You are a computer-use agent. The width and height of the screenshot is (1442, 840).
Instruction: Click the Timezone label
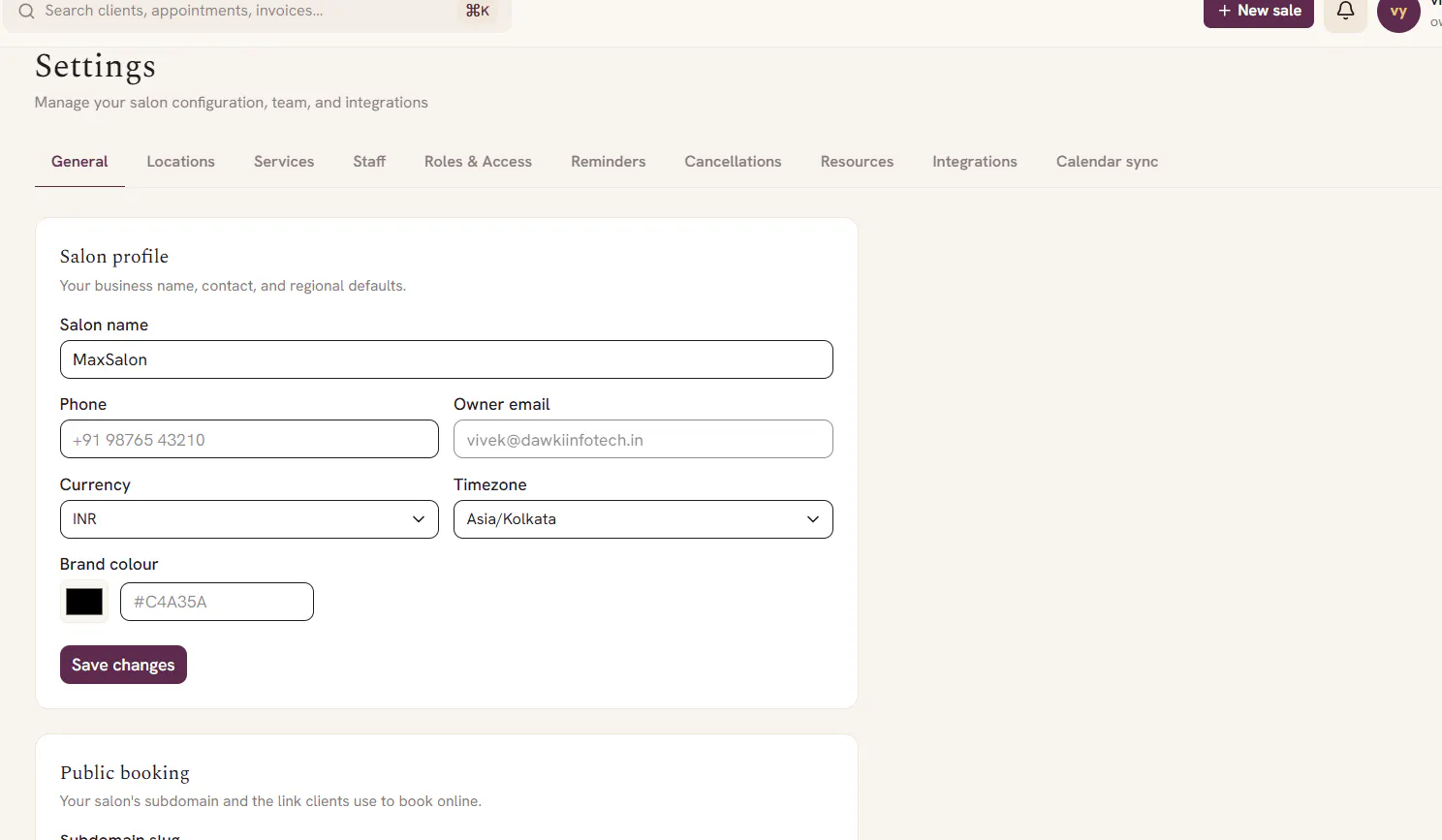point(490,484)
